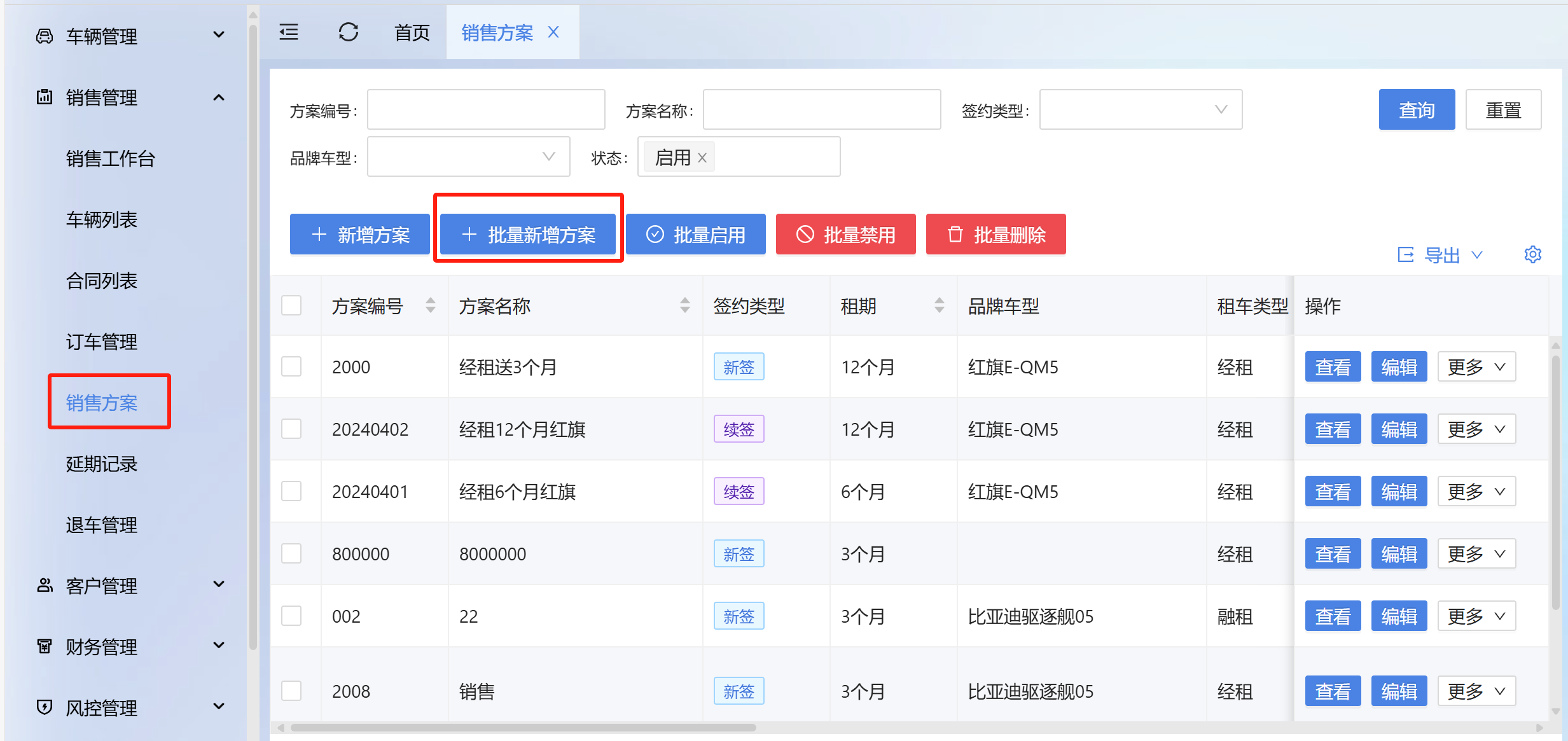
Task: Click the 批量新增方案 button
Action: point(528,235)
